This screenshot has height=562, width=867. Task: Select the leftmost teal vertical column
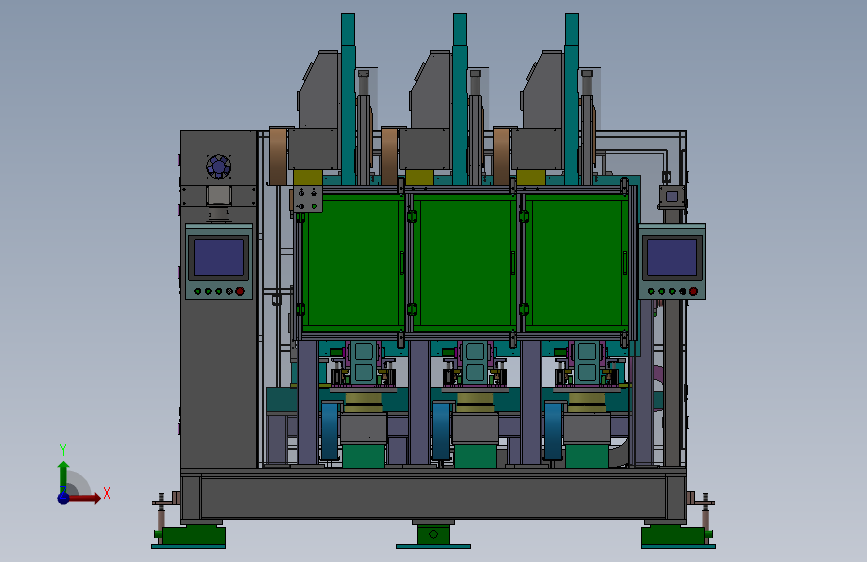coord(348,99)
